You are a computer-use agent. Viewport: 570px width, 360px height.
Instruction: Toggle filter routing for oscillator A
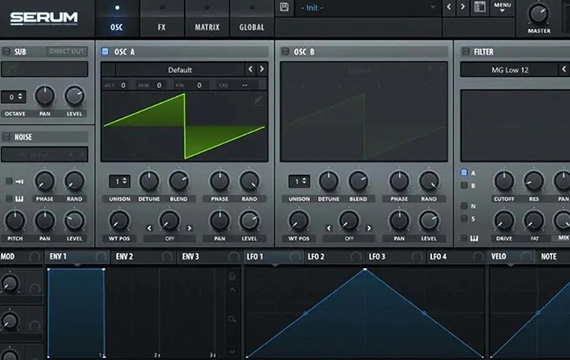[x=464, y=172]
